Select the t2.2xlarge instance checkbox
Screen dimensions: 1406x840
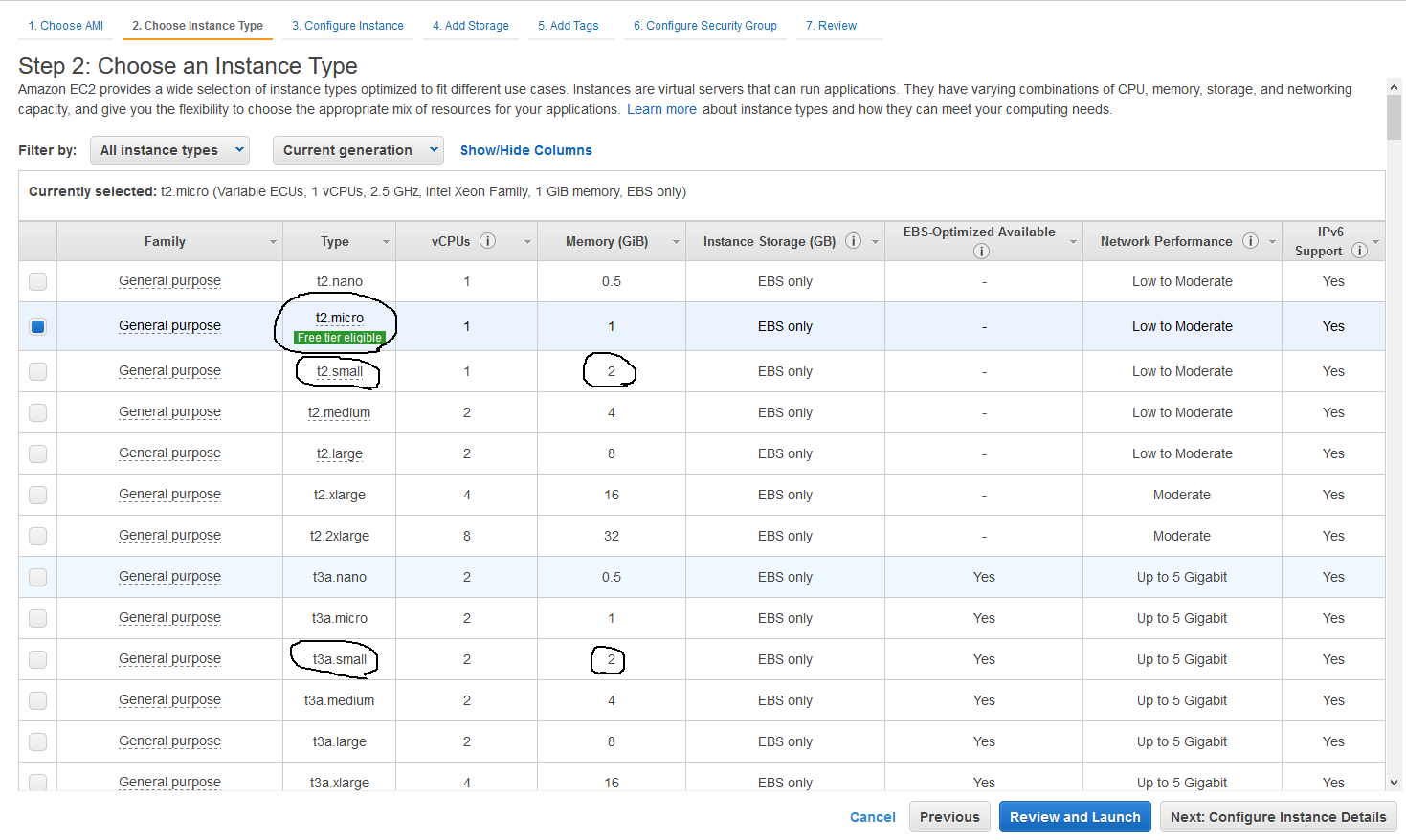[x=37, y=536]
